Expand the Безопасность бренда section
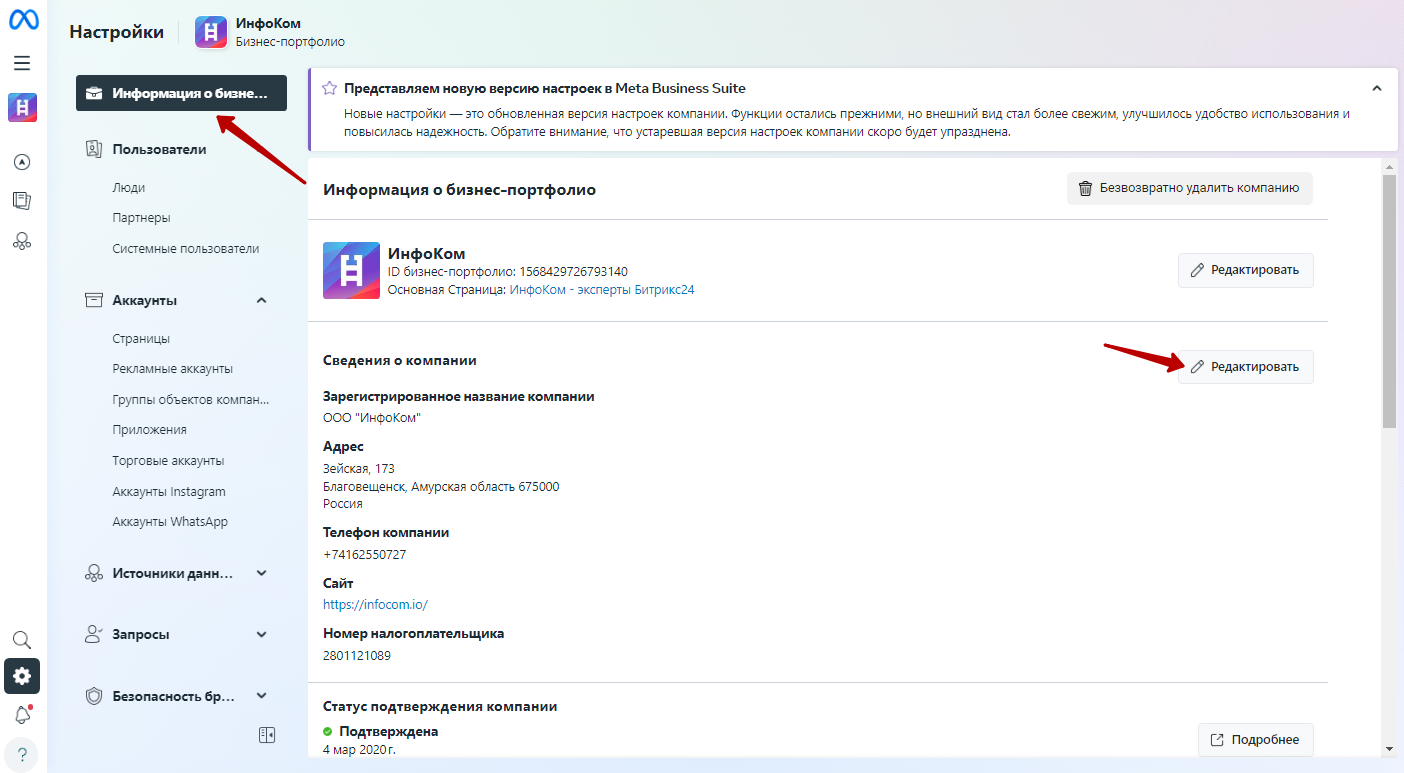Viewport: 1404px width, 773px height. point(262,696)
